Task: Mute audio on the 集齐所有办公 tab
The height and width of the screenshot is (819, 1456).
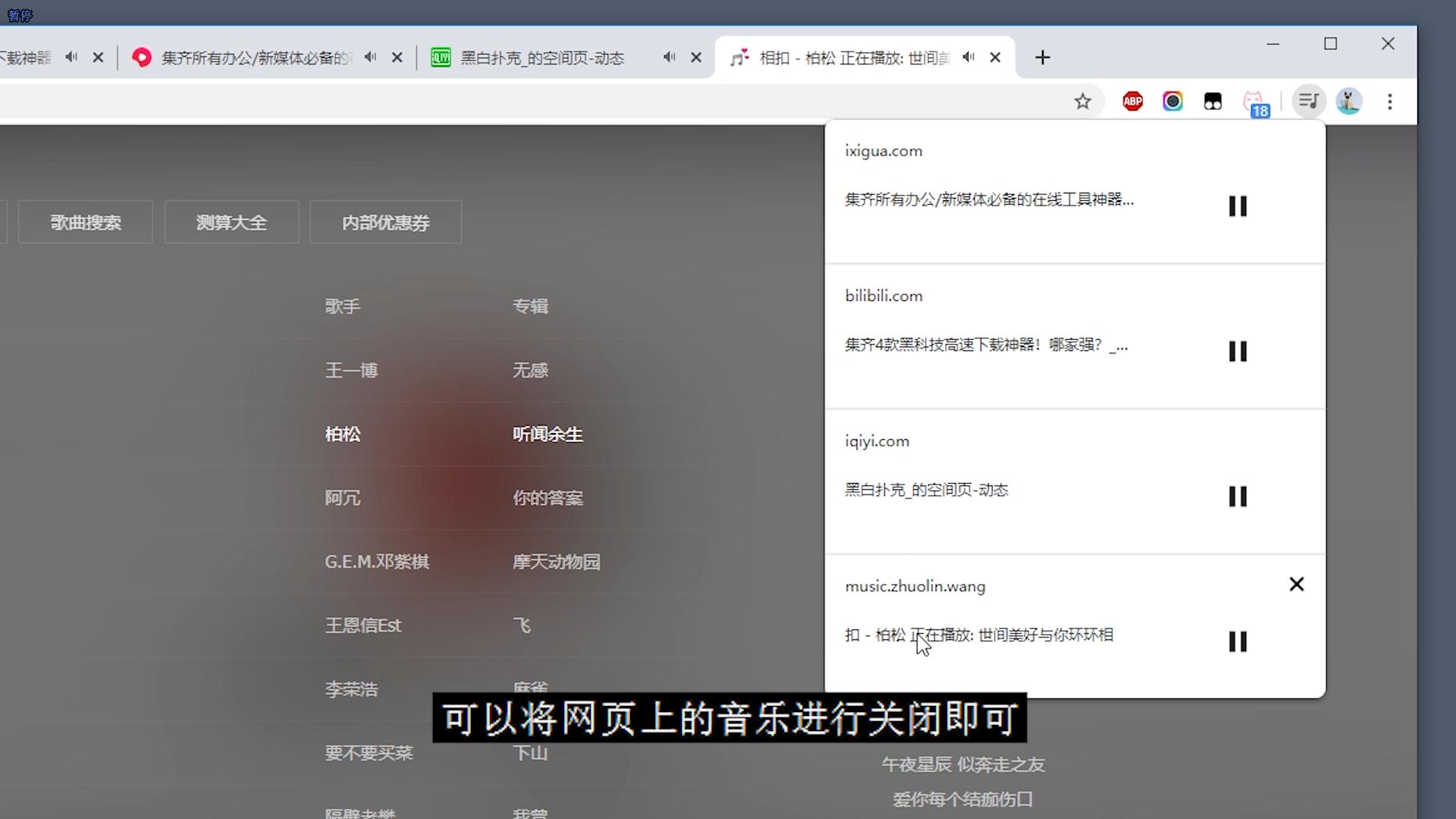Action: (371, 57)
